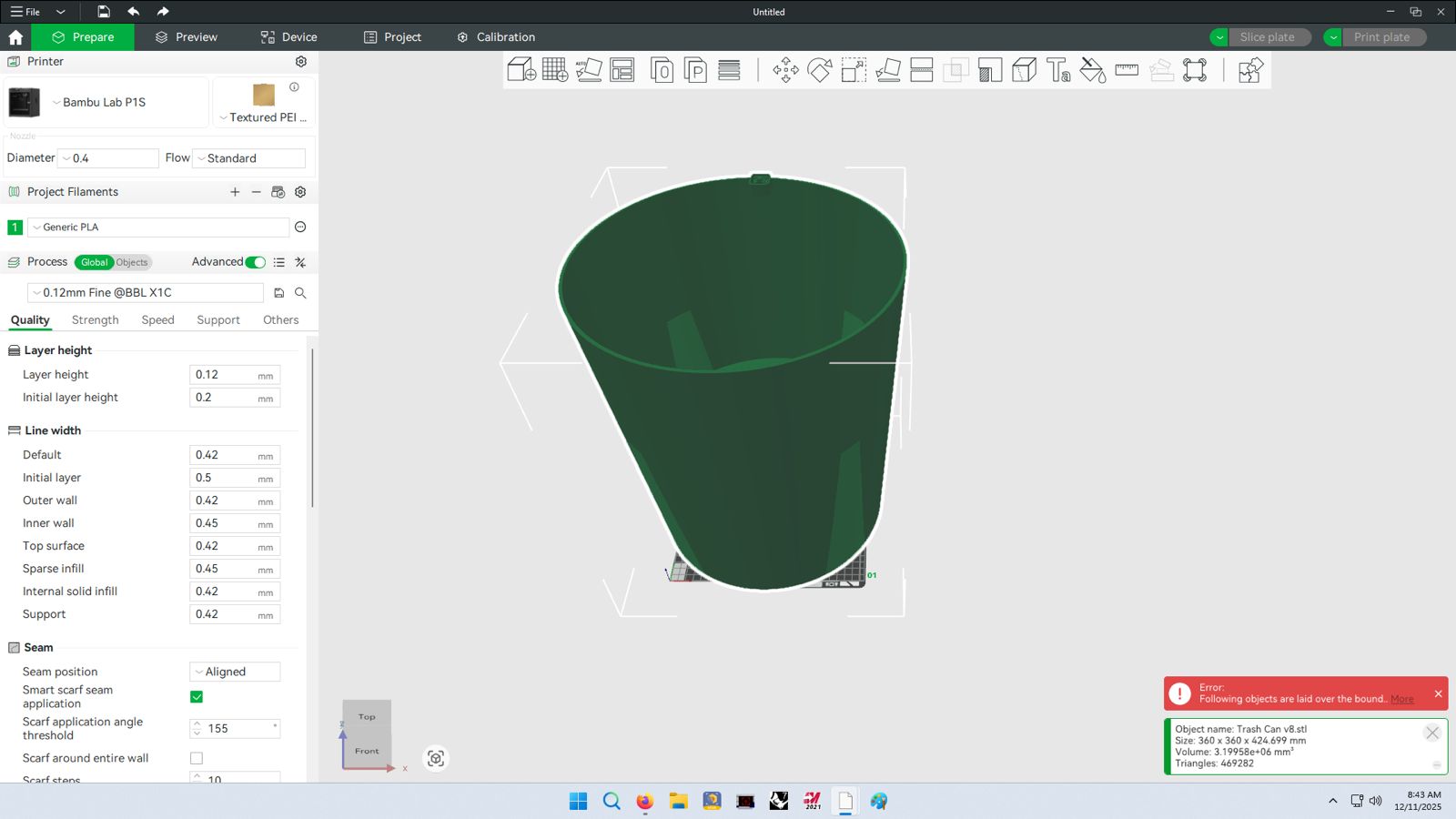1456x819 pixels.
Task: Open the Text shape tool
Action: (1058, 70)
